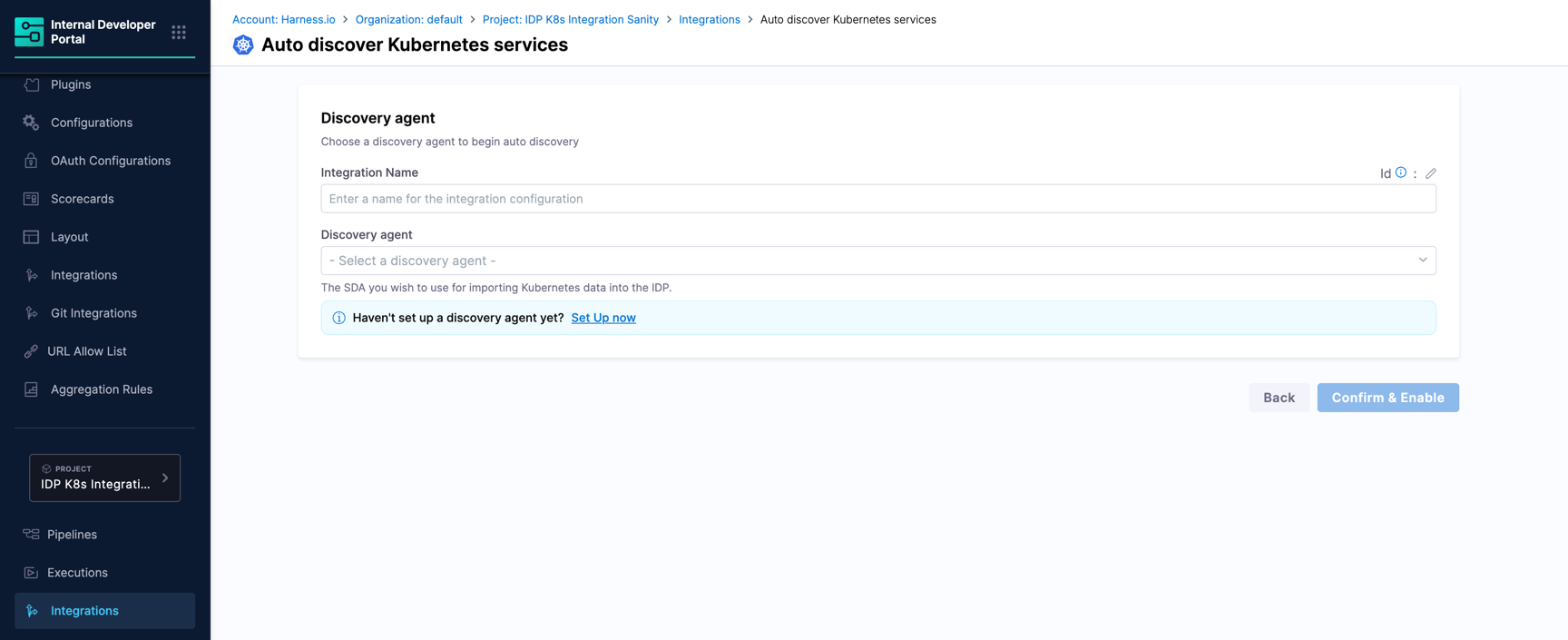The width and height of the screenshot is (1568, 640).
Task: Click the Set Up now link
Action: 603,318
